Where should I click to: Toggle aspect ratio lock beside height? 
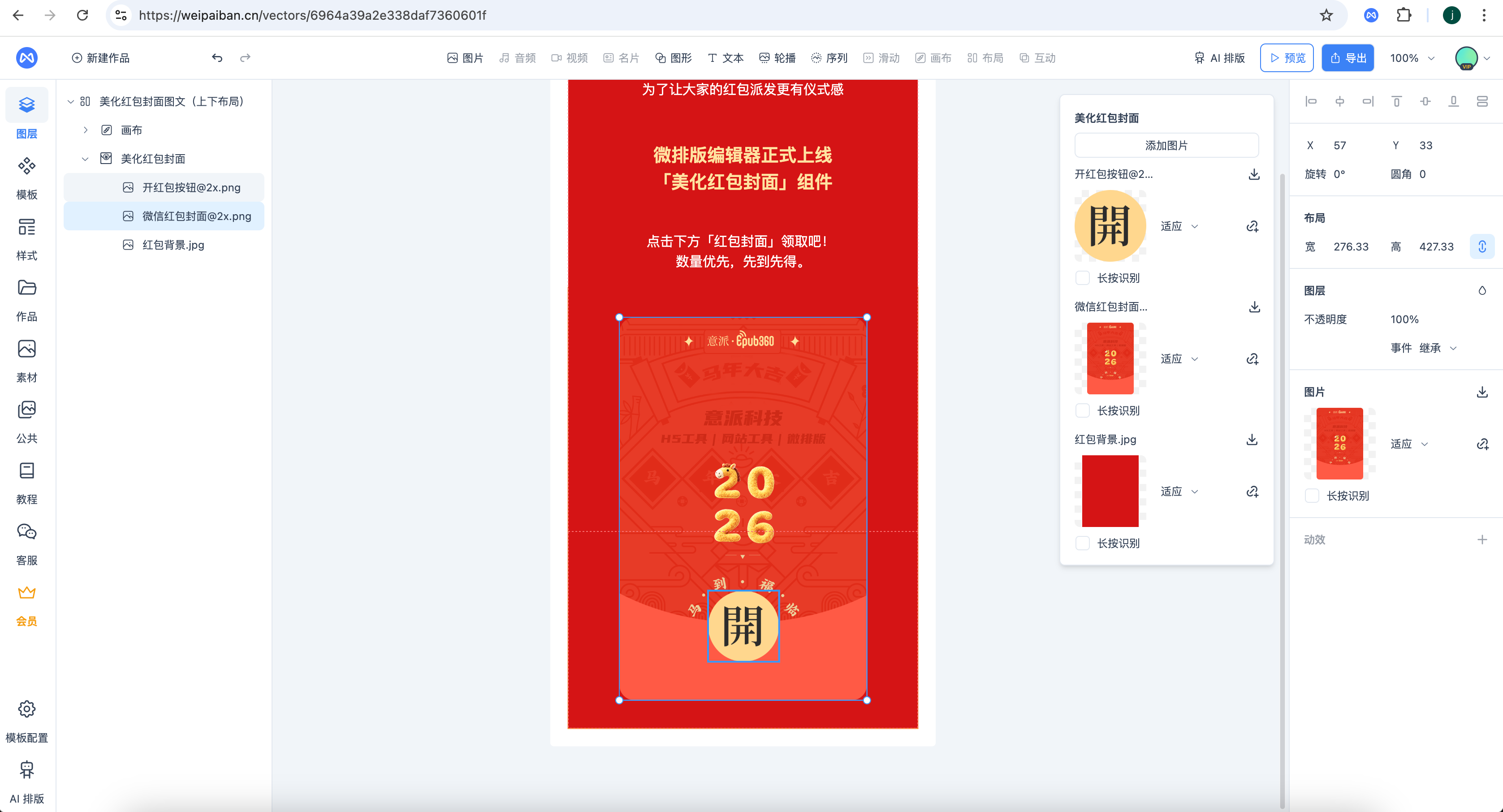pos(1482,247)
